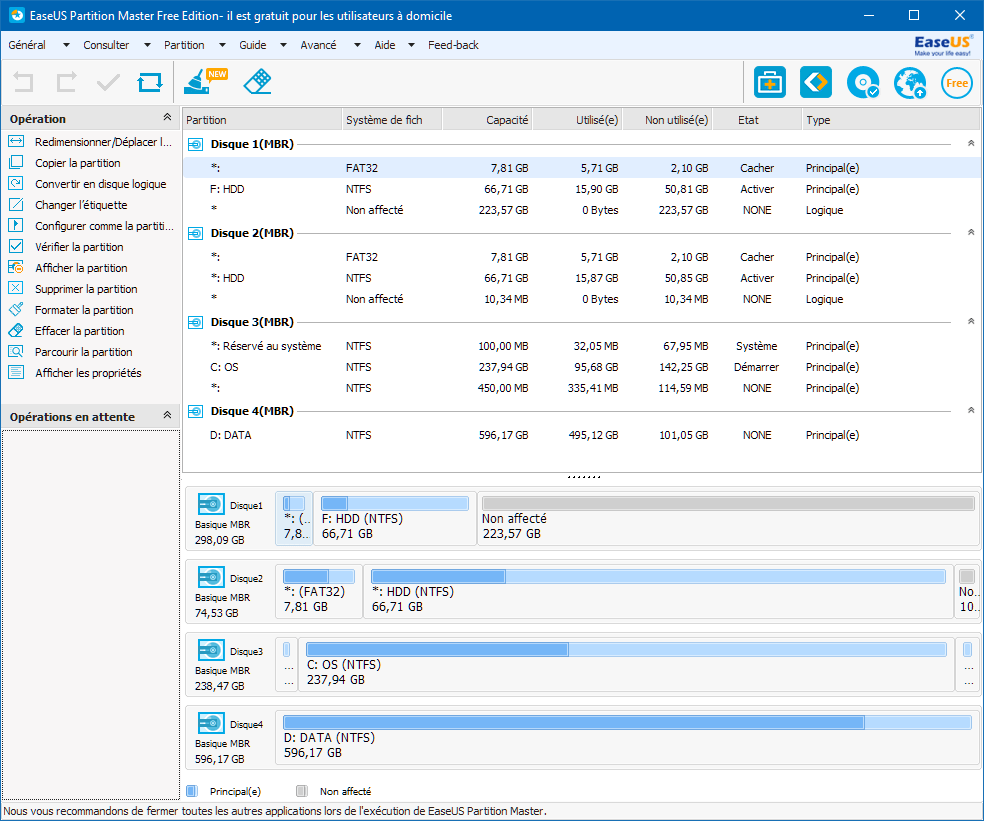Click the Convertir en disque logique icon
Screen dimensions: 984x821
pos(16,183)
